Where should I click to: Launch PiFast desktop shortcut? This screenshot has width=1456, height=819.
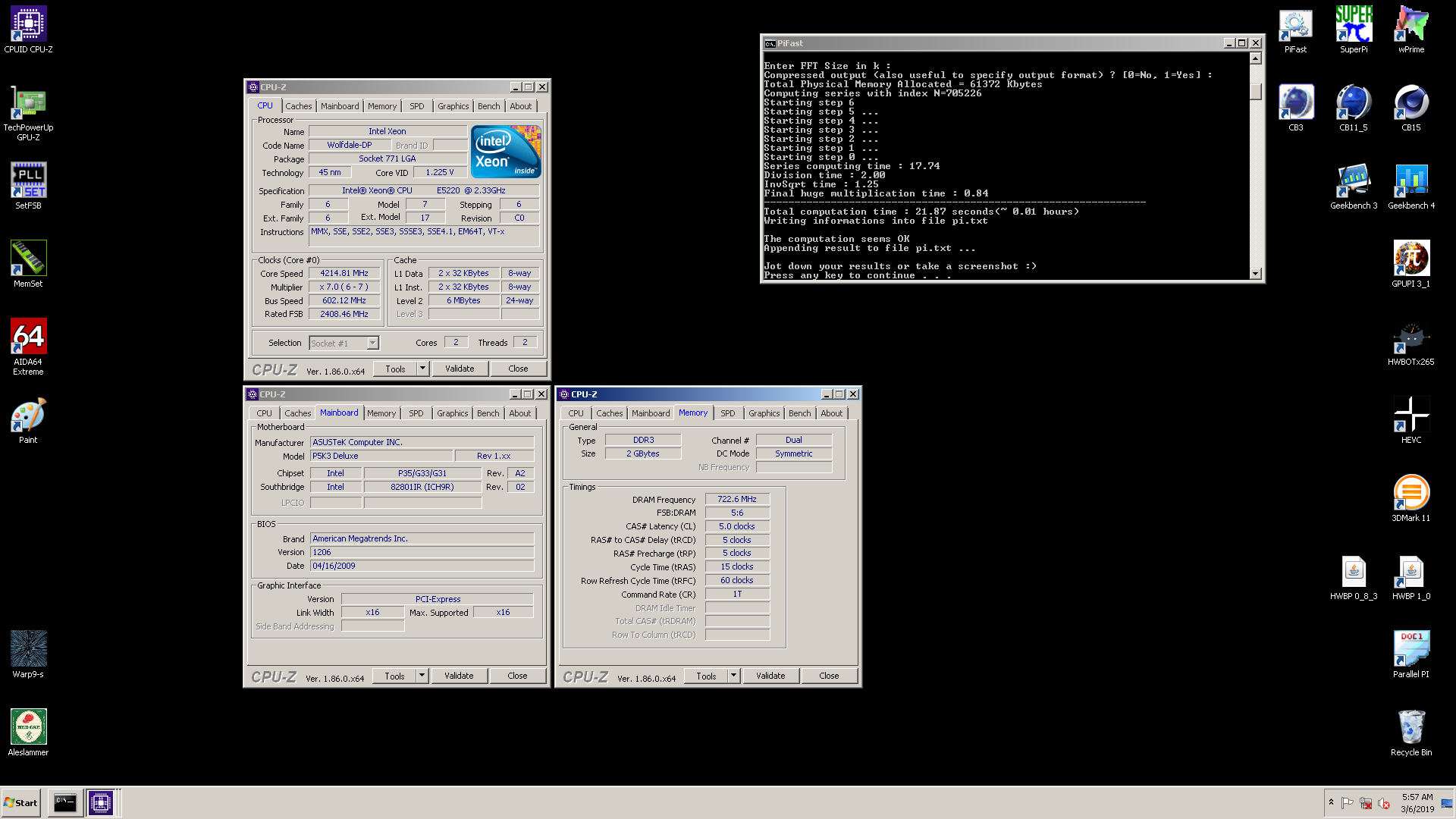1295,30
